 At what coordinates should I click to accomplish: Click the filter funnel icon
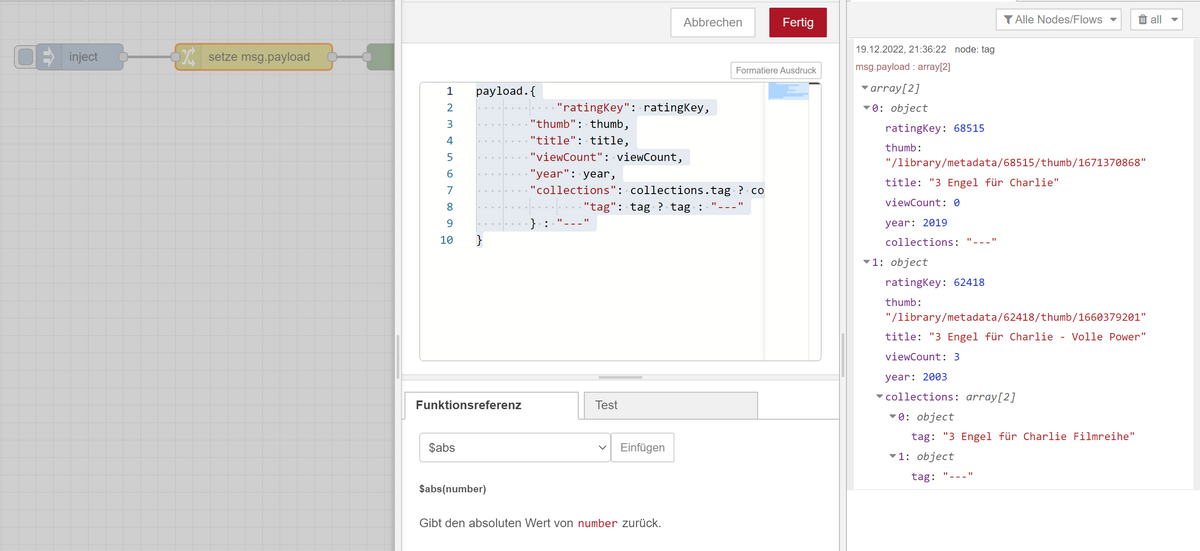[1008, 20]
